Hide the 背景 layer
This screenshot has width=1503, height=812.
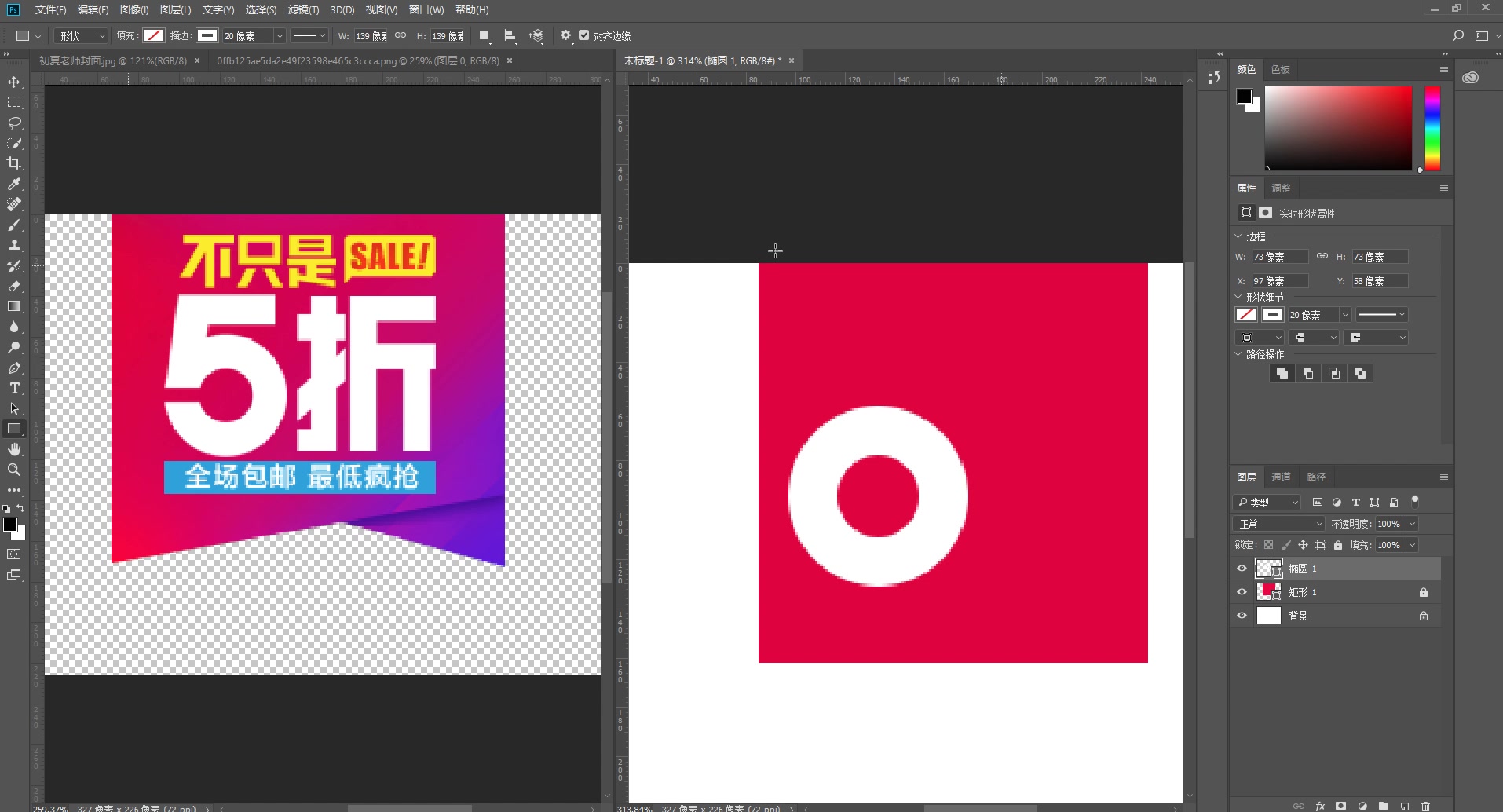(x=1242, y=616)
